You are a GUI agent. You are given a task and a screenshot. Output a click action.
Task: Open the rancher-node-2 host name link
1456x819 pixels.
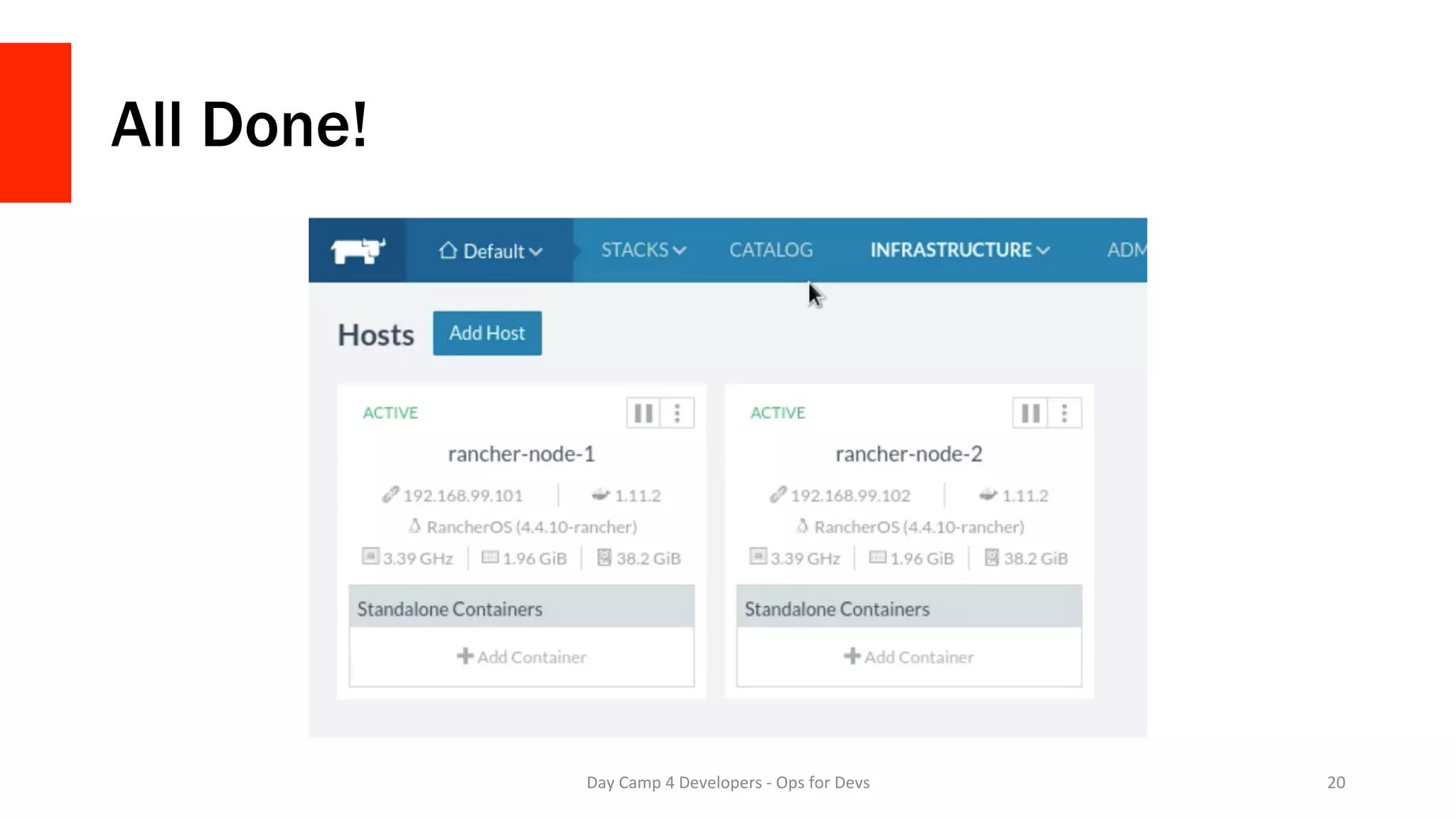click(x=909, y=454)
